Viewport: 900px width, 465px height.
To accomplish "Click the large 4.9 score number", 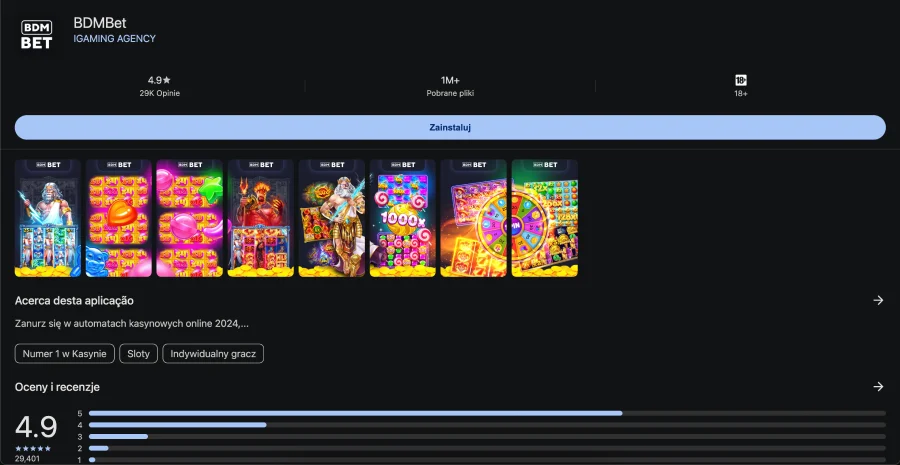I will click(36, 427).
